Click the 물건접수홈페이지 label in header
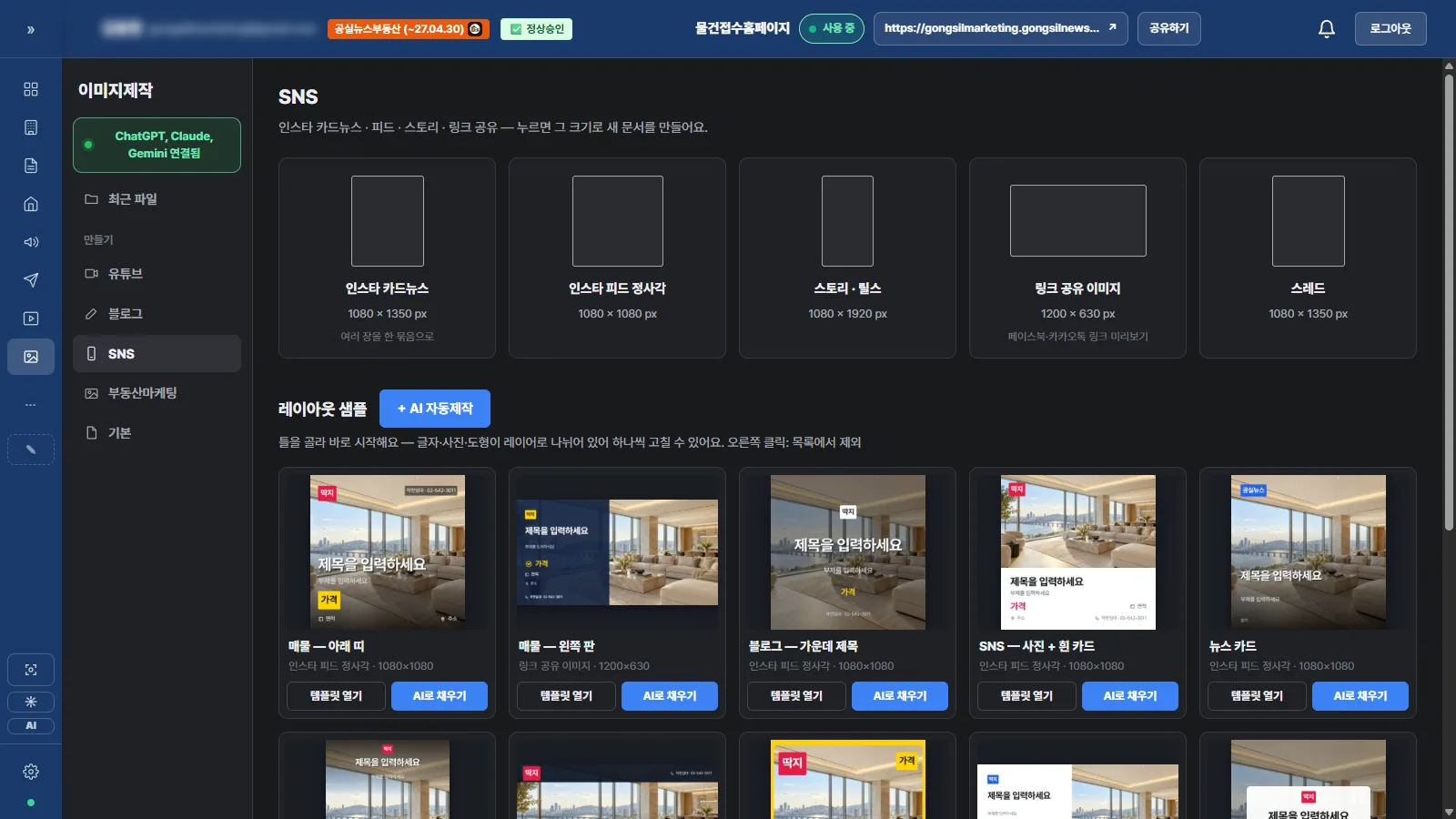The height and width of the screenshot is (819, 1456). pyautogui.click(x=743, y=29)
